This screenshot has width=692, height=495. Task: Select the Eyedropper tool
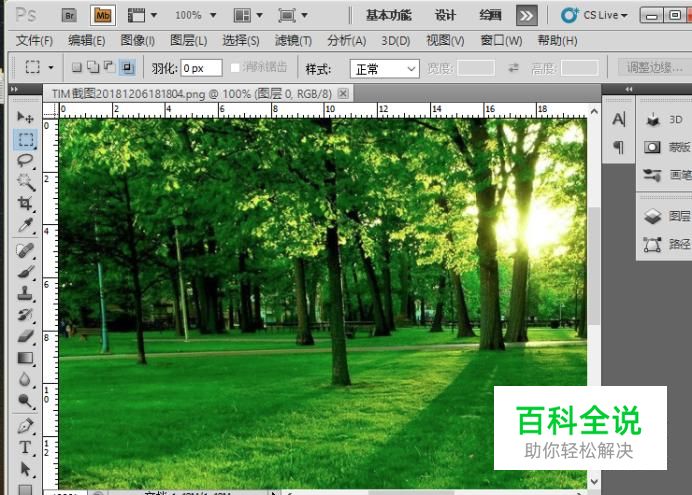pyautogui.click(x=26, y=225)
